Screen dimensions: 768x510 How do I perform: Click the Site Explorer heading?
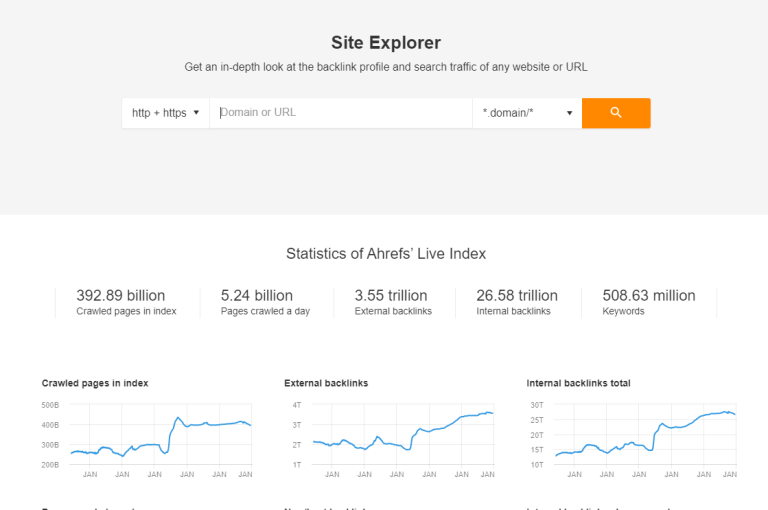[386, 43]
